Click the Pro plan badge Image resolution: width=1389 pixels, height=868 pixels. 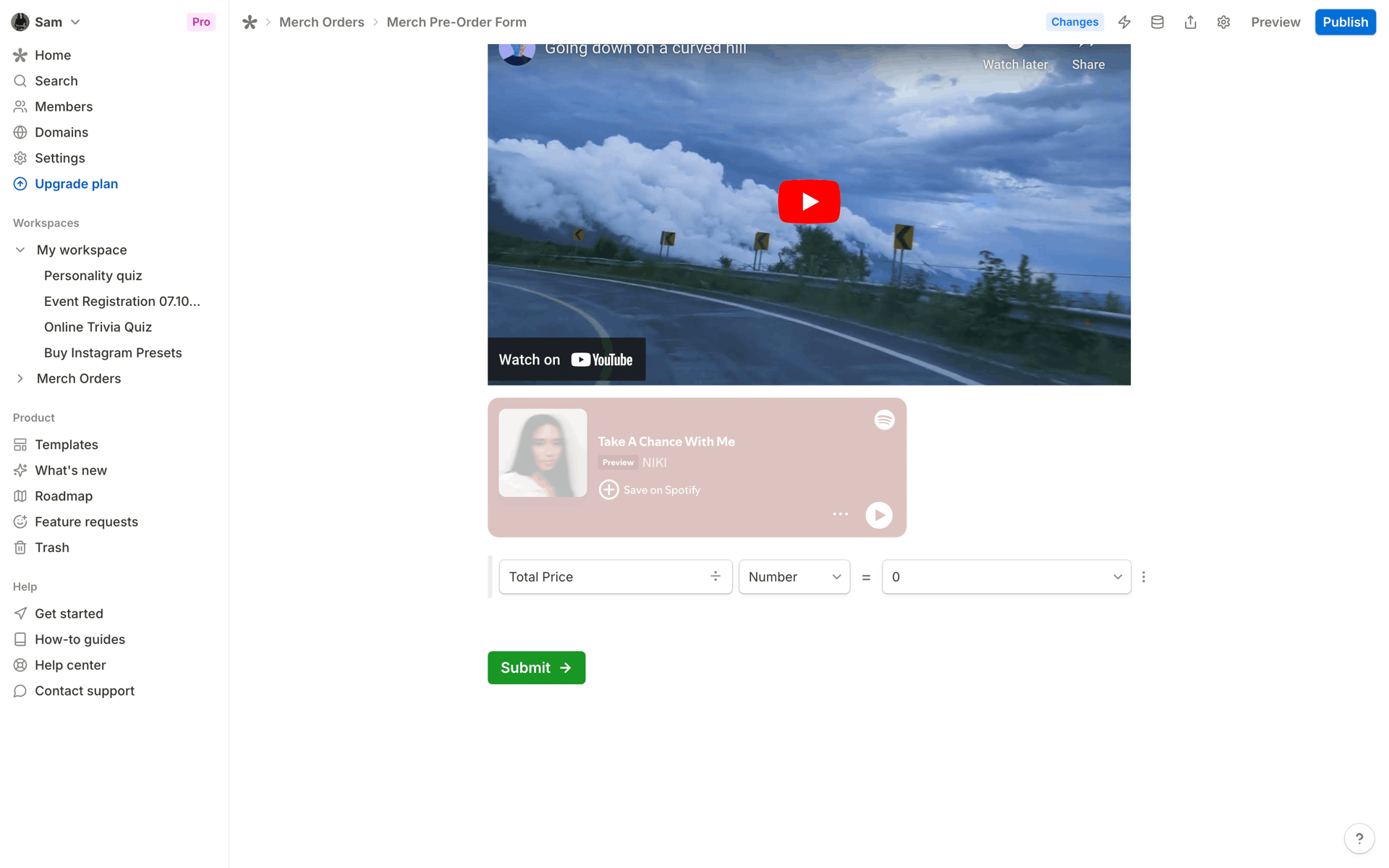[x=201, y=22]
